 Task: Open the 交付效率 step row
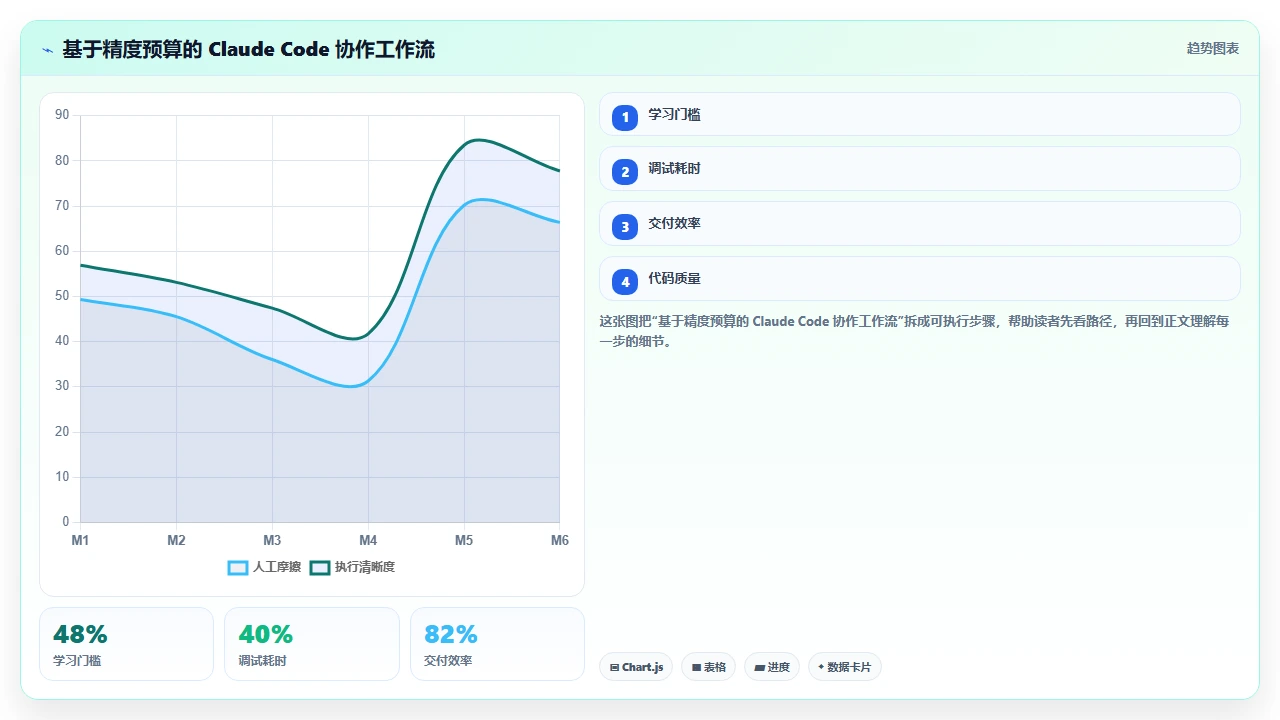920,224
